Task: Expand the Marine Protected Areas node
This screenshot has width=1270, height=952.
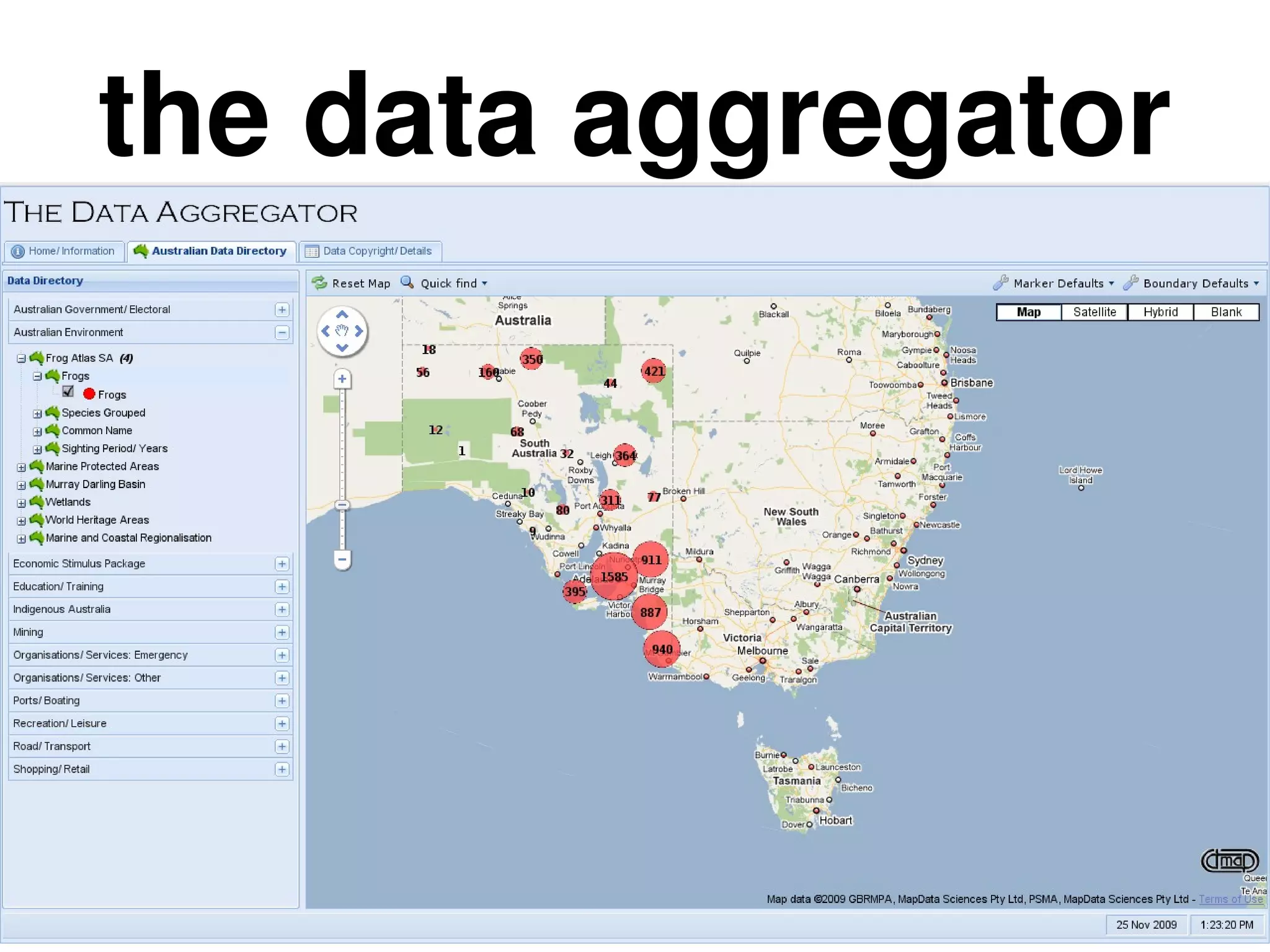Action: click(21, 468)
